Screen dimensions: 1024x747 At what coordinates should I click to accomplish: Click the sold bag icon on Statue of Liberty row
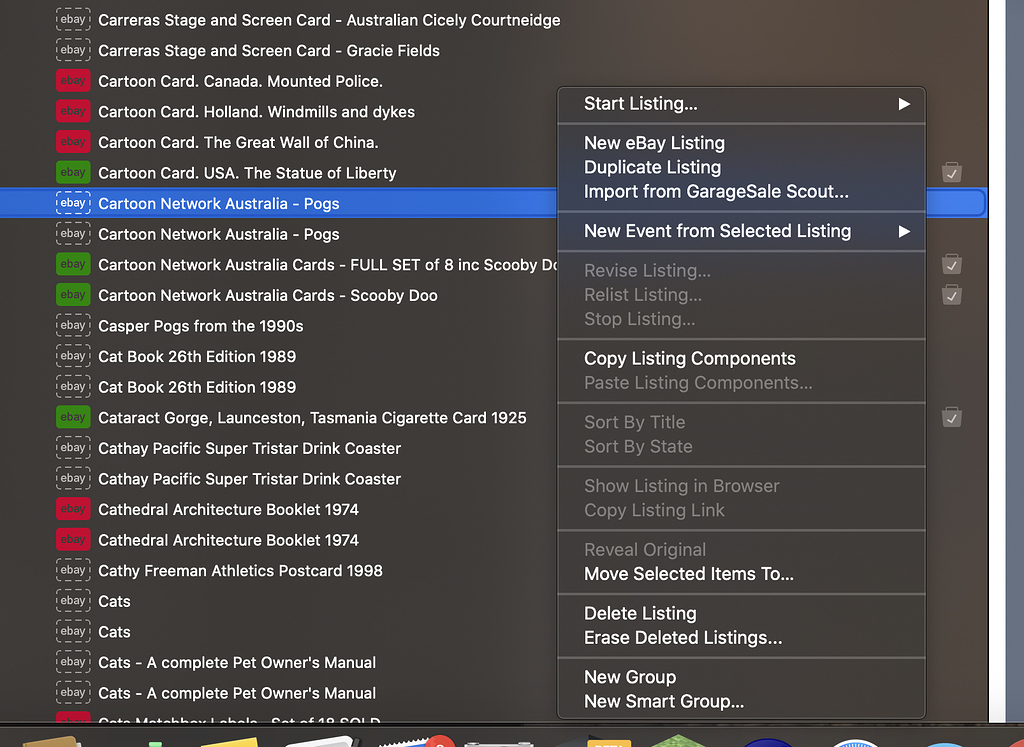click(952, 172)
